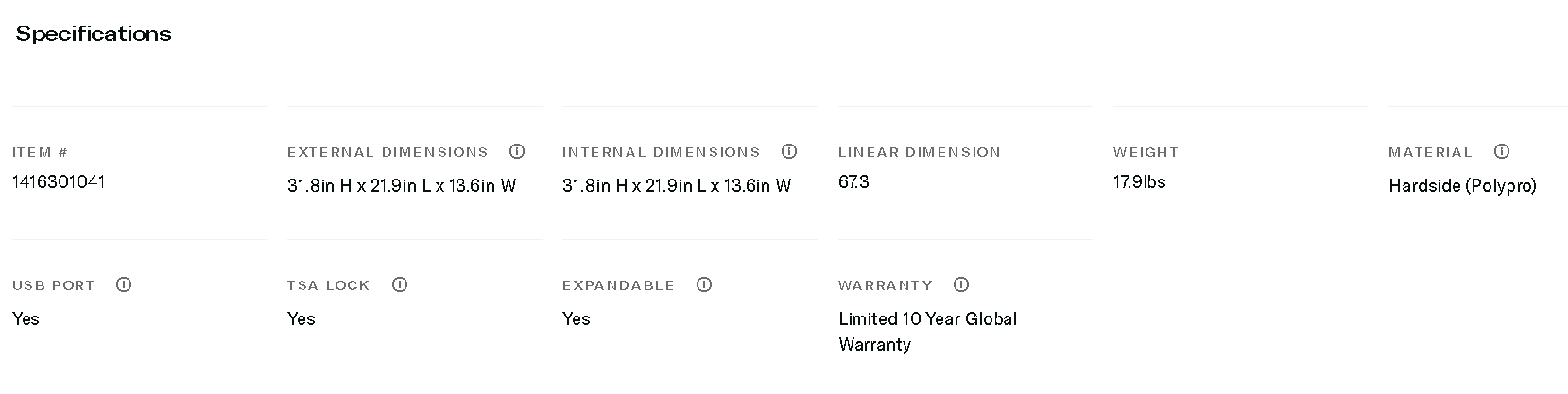Select the linear dimension value 67.3
This screenshot has width=1568, height=394.
(853, 181)
